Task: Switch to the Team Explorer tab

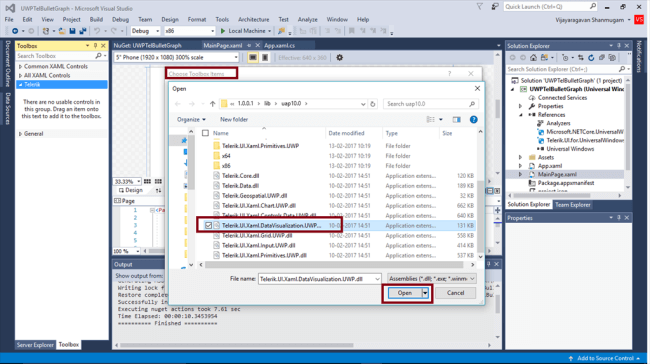Action: 572,205
